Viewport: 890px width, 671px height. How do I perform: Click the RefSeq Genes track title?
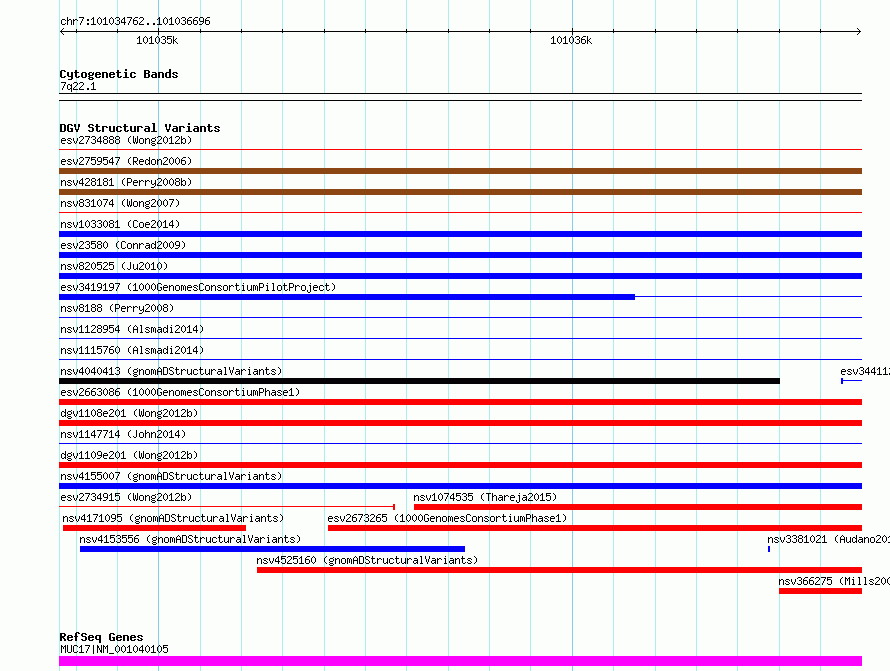coord(101,637)
